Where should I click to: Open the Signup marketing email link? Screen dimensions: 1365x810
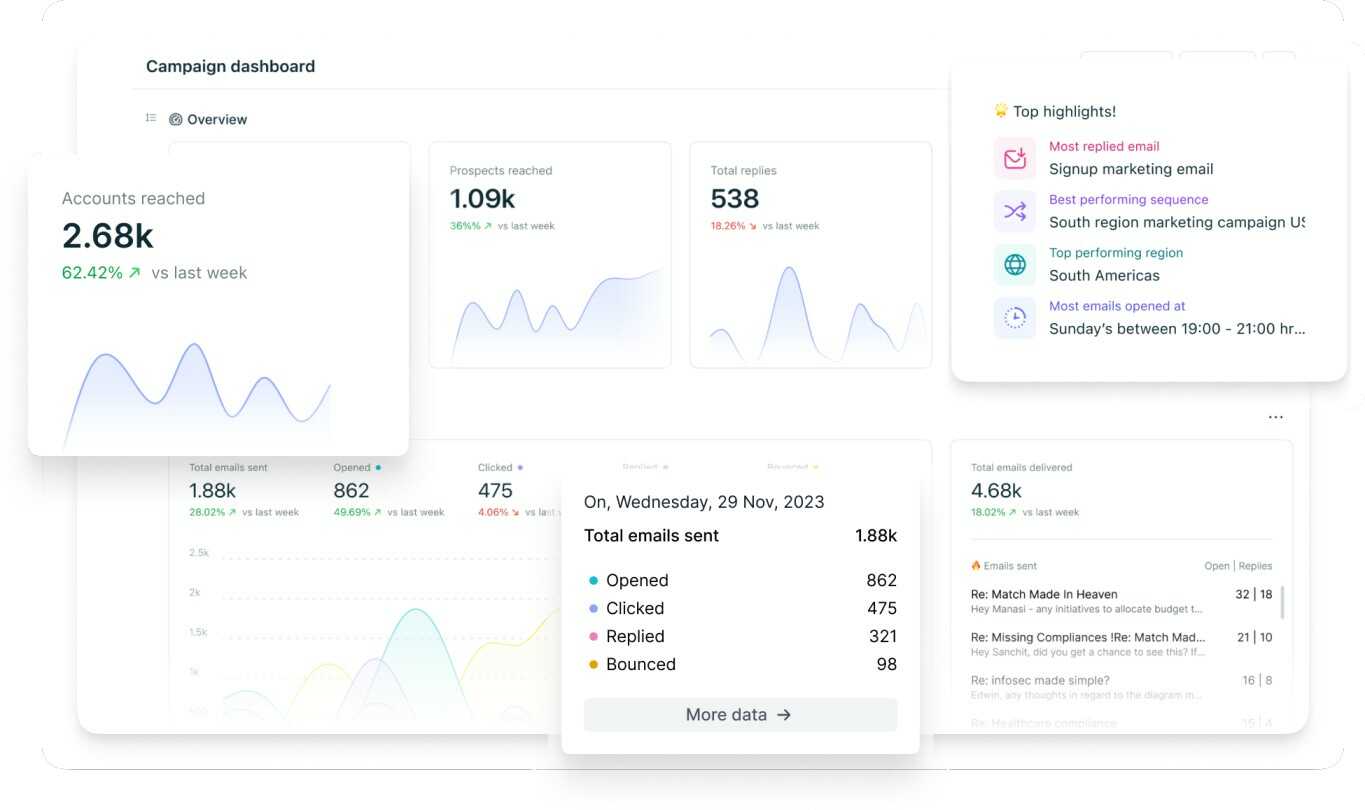[x=1130, y=168]
